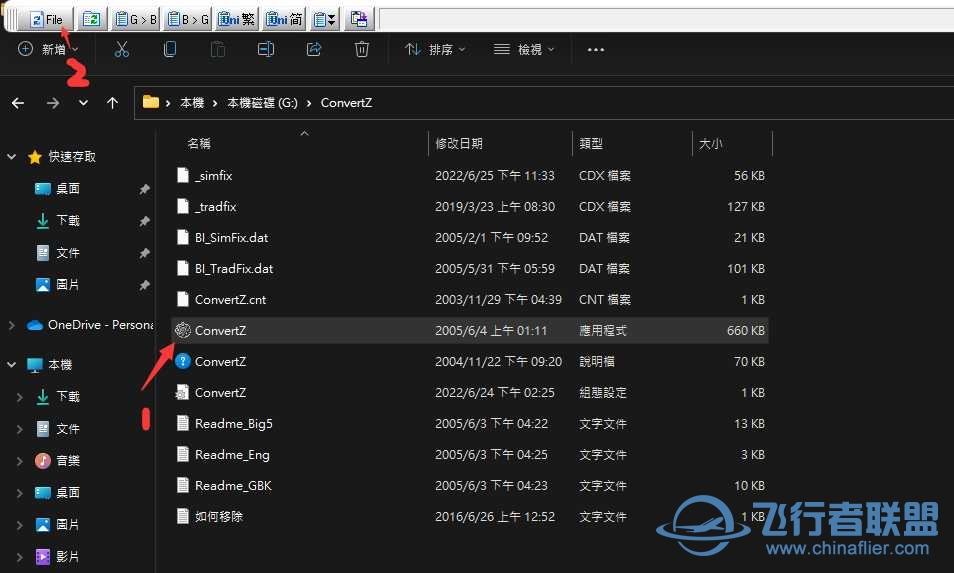The image size is (954, 573).
Task: Click the Share icon in Explorer toolbar
Action: coord(314,49)
